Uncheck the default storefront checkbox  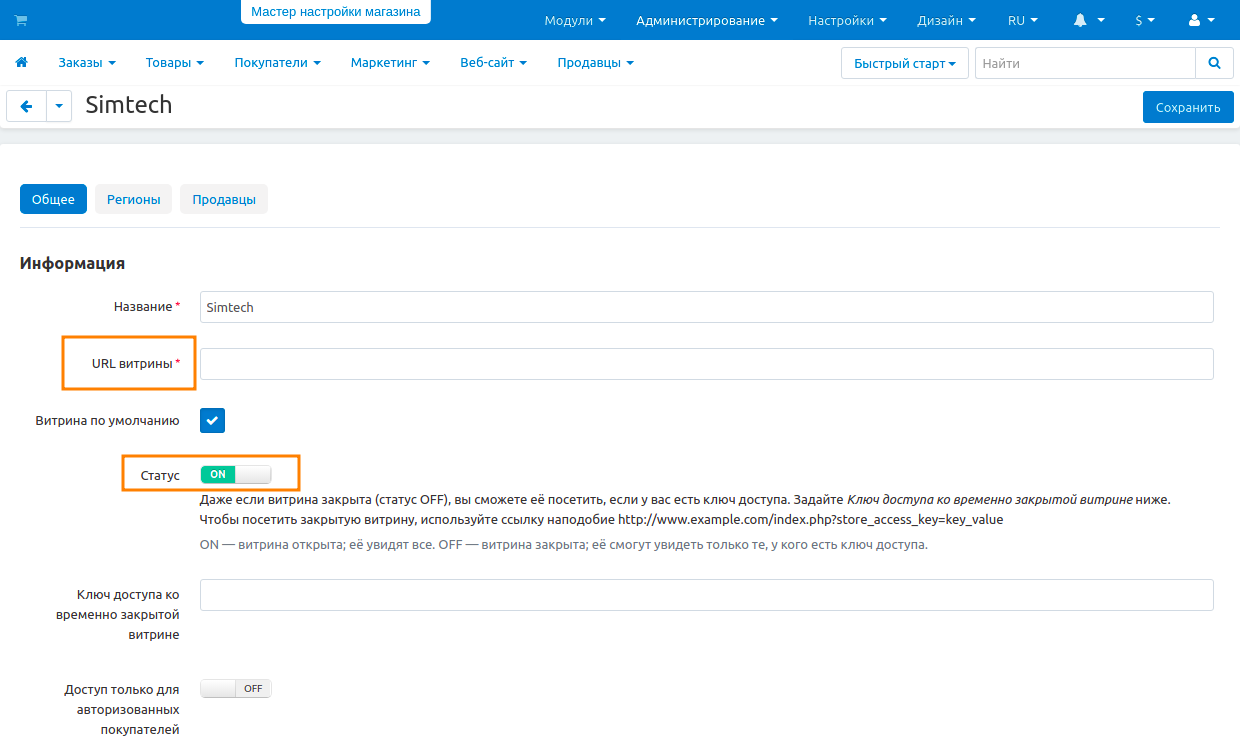(x=213, y=421)
